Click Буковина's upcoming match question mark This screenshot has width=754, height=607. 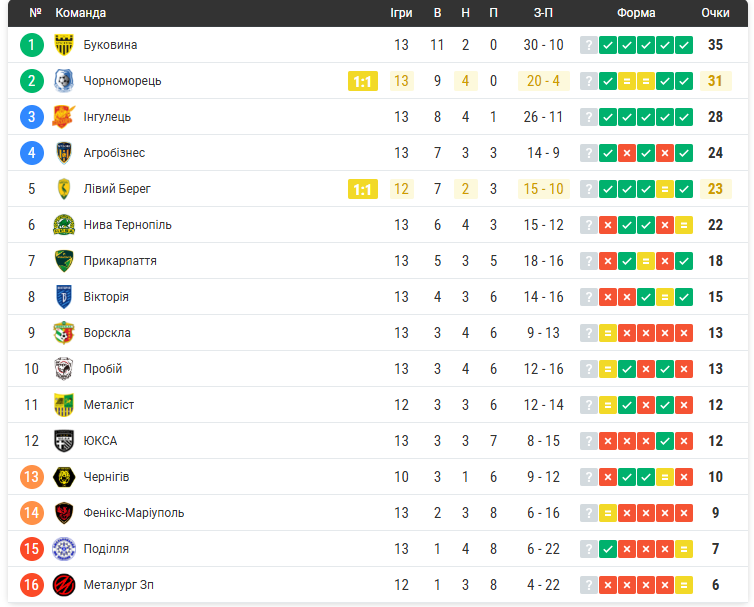pos(589,45)
